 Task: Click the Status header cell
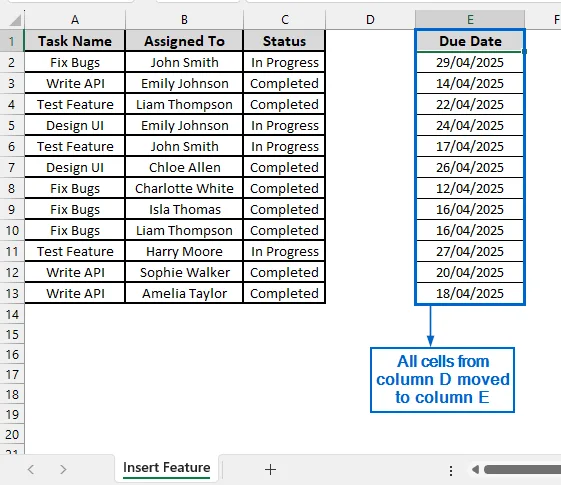(284, 41)
